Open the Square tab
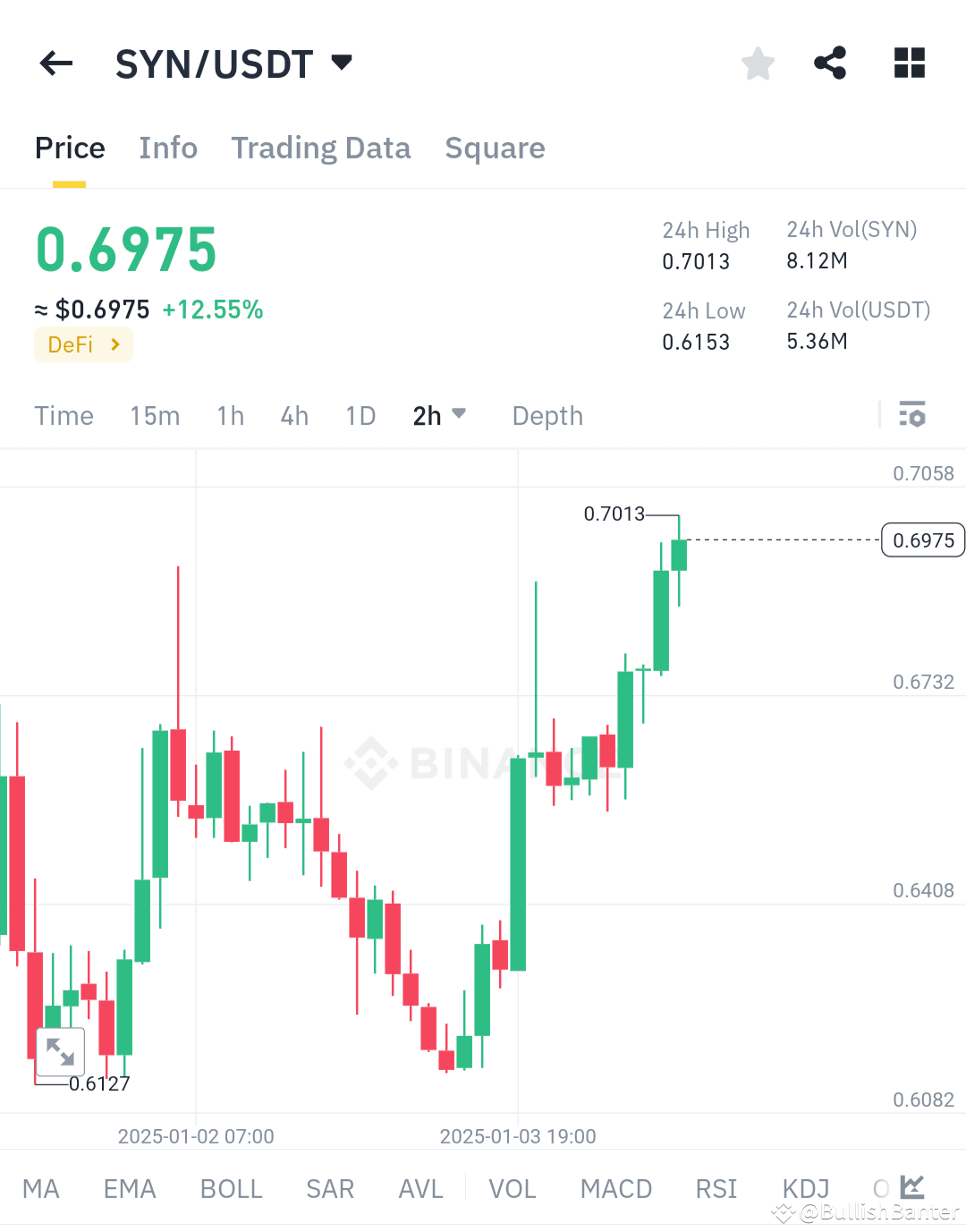 [495, 148]
